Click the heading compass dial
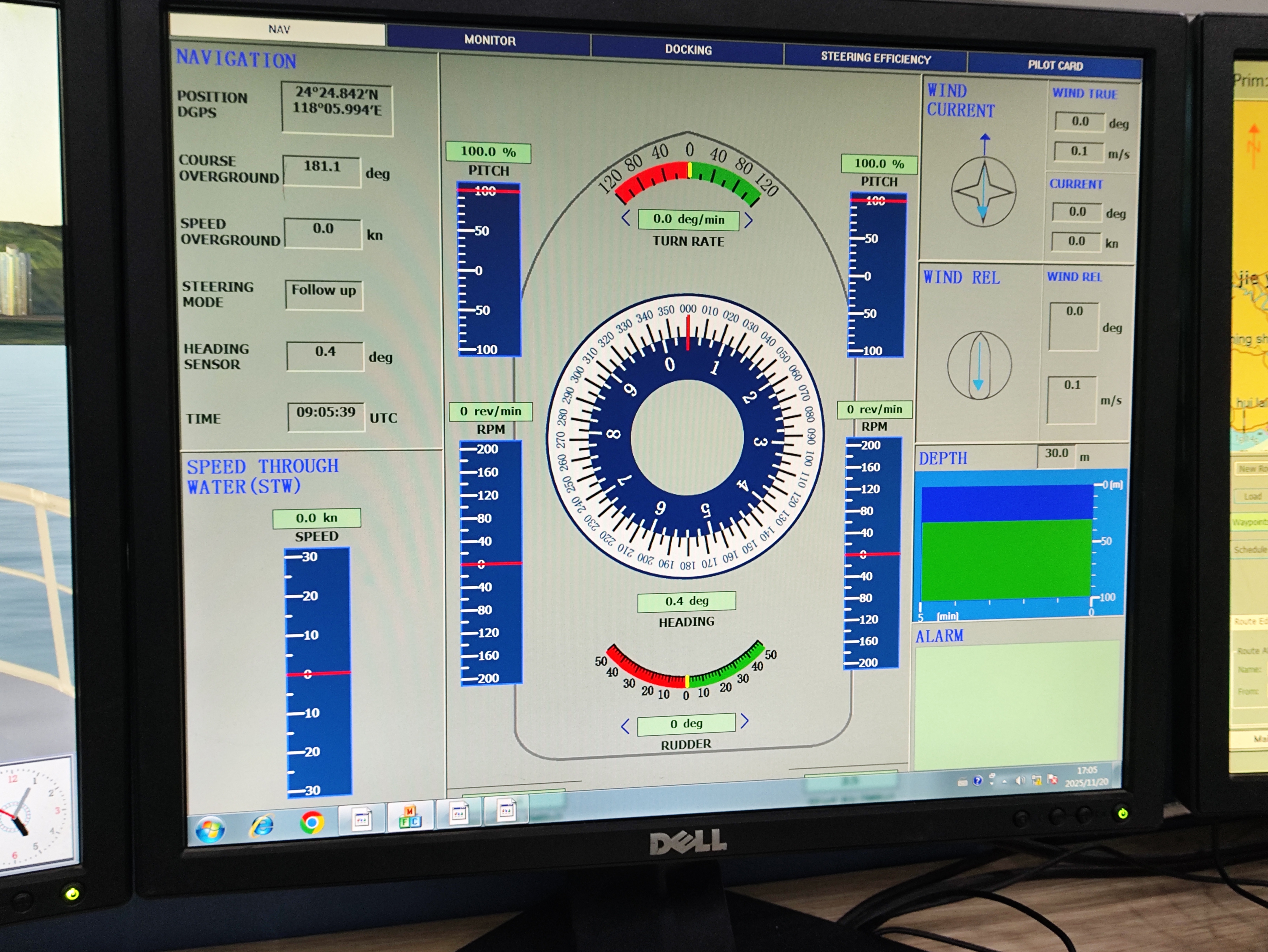This screenshot has height=952, width=1268. [x=686, y=437]
